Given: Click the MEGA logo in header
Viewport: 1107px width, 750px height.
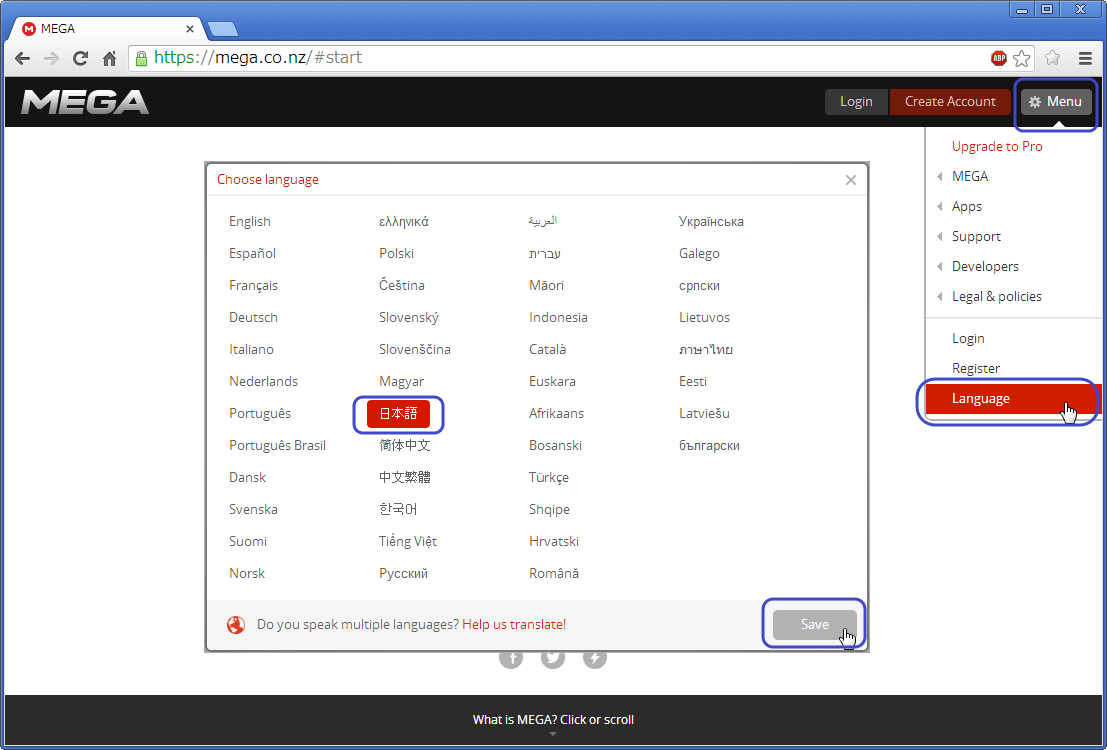Looking at the screenshot, I should [85, 102].
